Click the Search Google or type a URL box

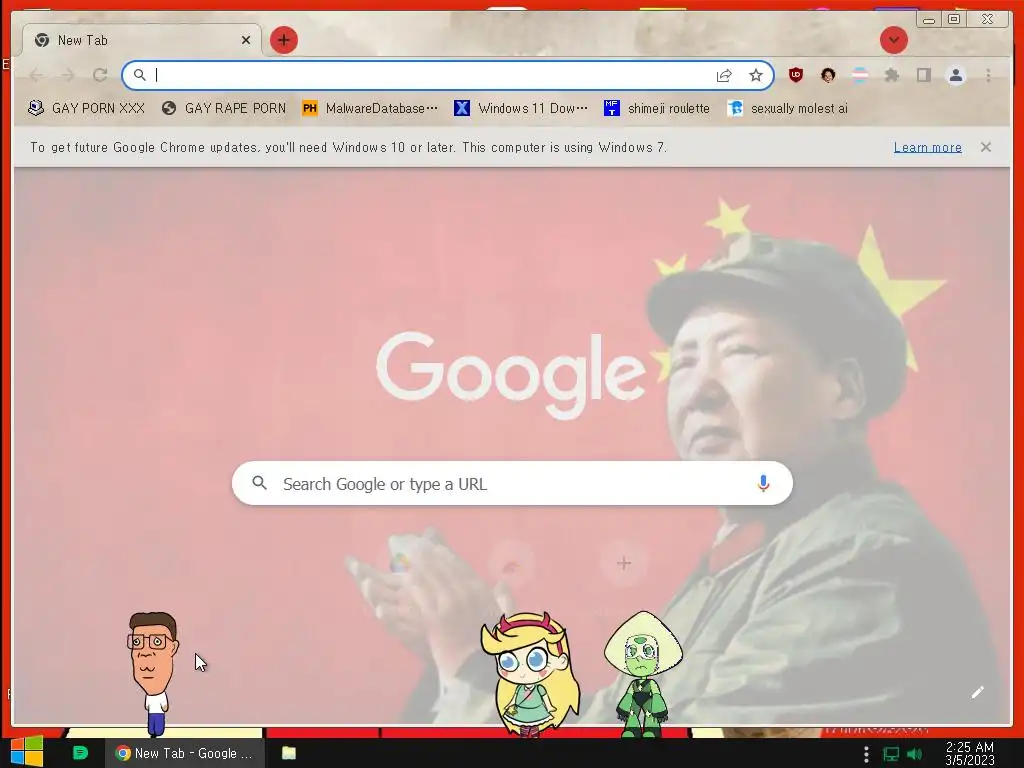point(512,483)
